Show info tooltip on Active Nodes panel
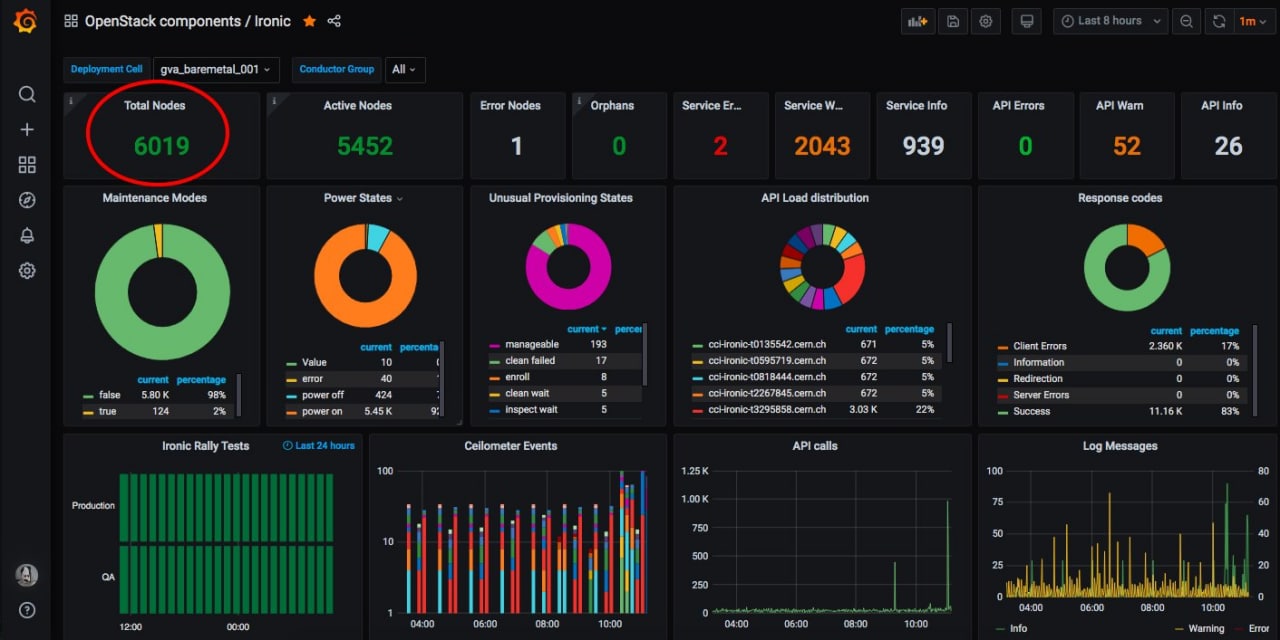This screenshot has width=1280, height=640. (x=273, y=99)
